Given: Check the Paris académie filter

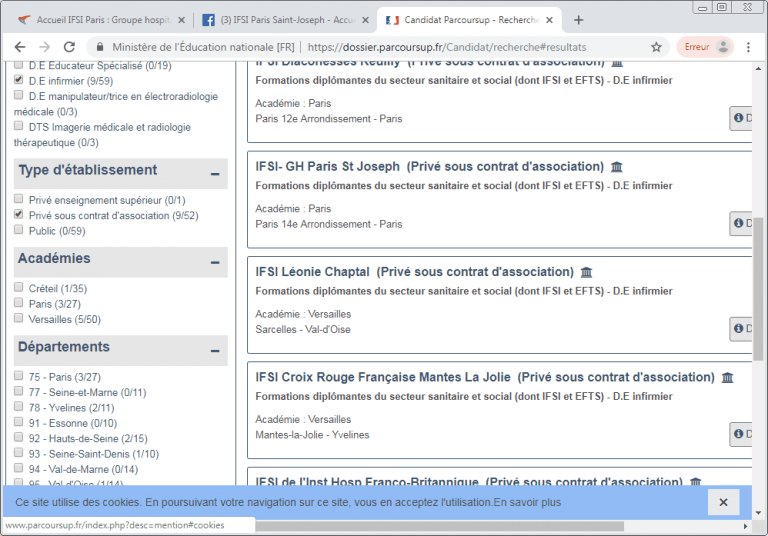Looking at the screenshot, I should tap(19, 302).
